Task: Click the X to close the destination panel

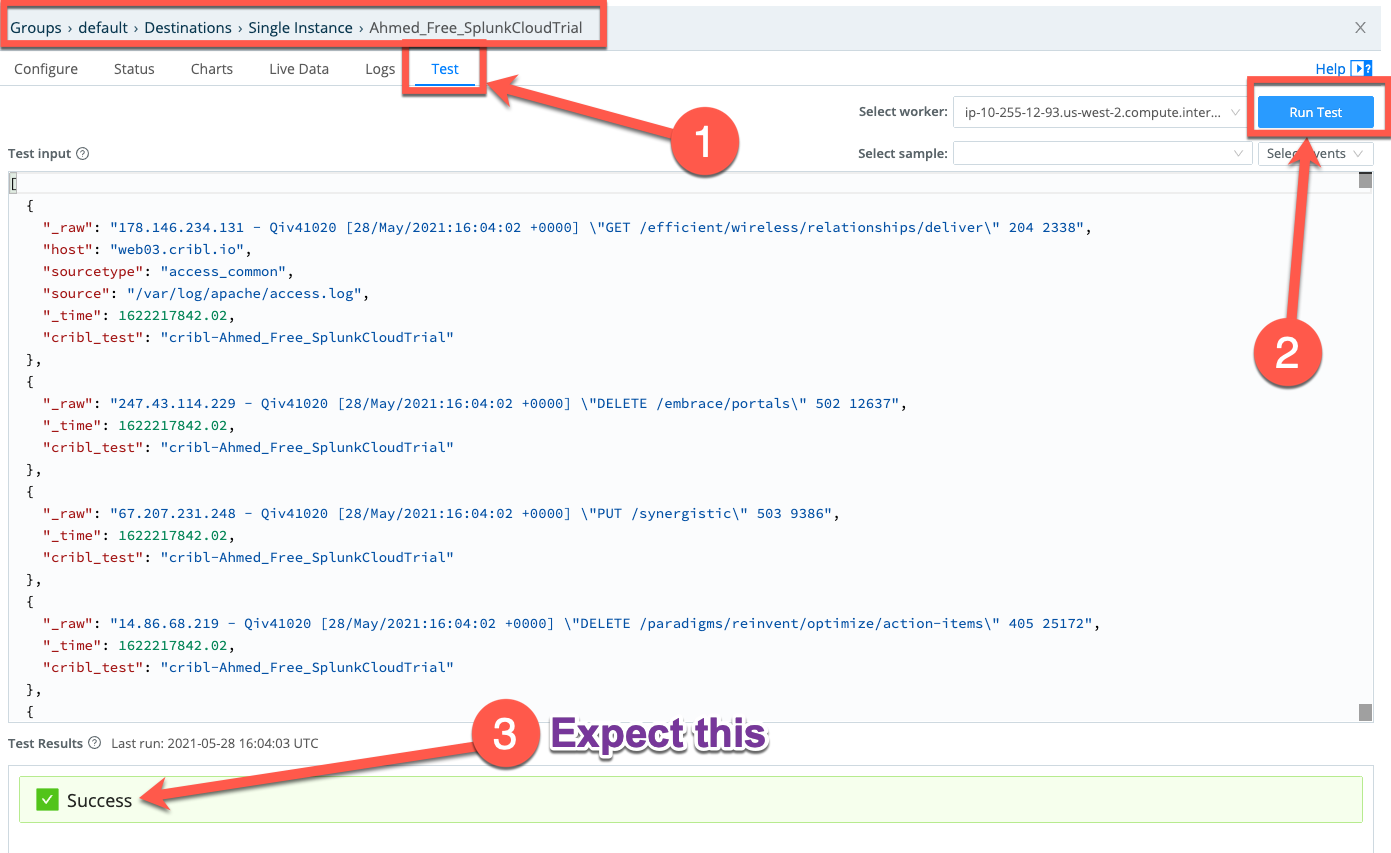Action: [x=1360, y=27]
